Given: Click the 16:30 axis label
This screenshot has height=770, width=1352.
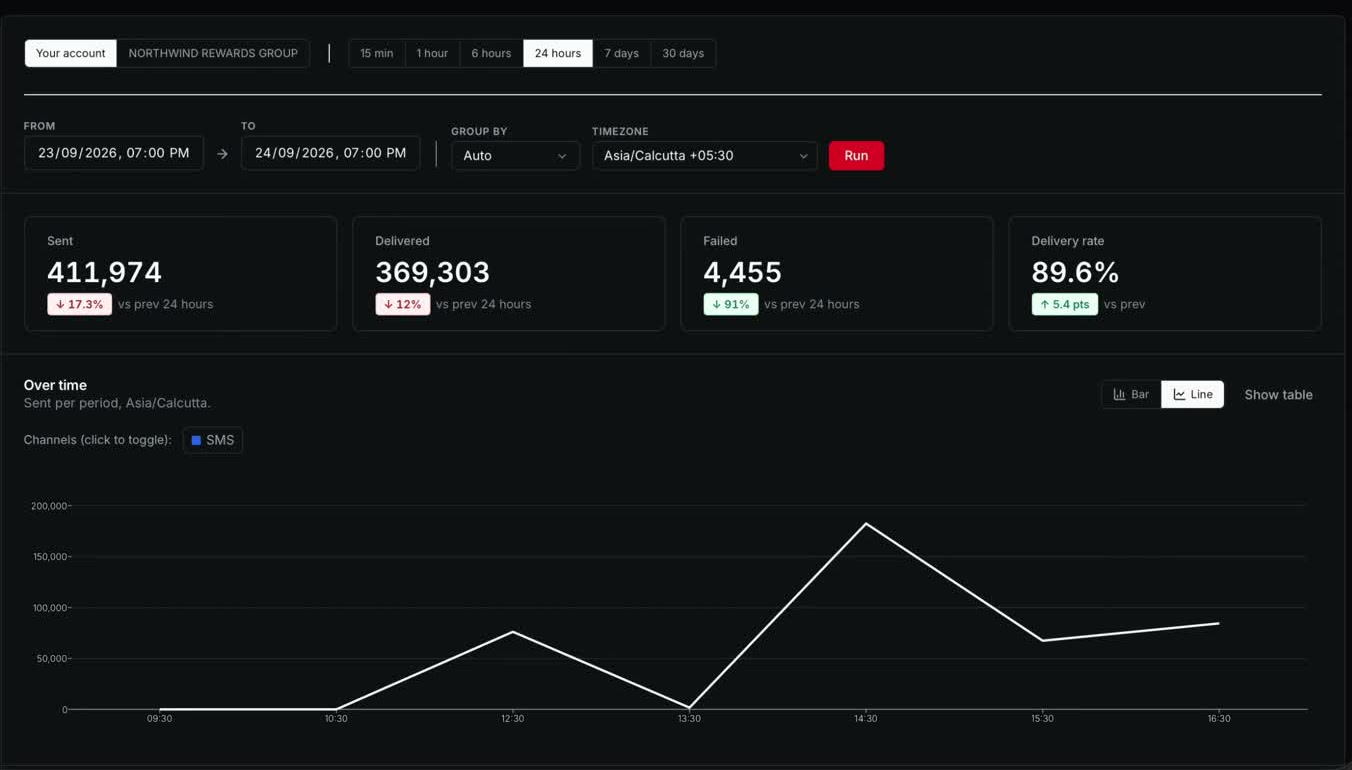Looking at the screenshot, I should [x=1219, y=719].
